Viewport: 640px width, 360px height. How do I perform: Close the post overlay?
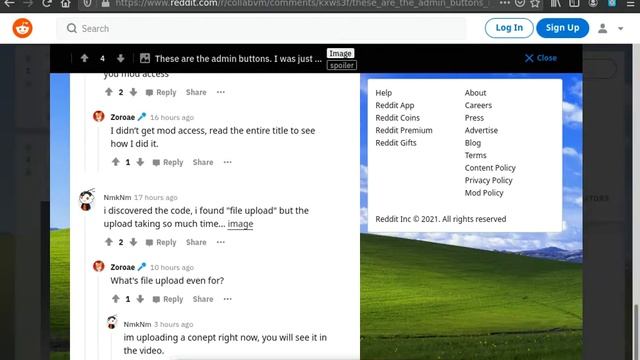(x=540, y=58)
